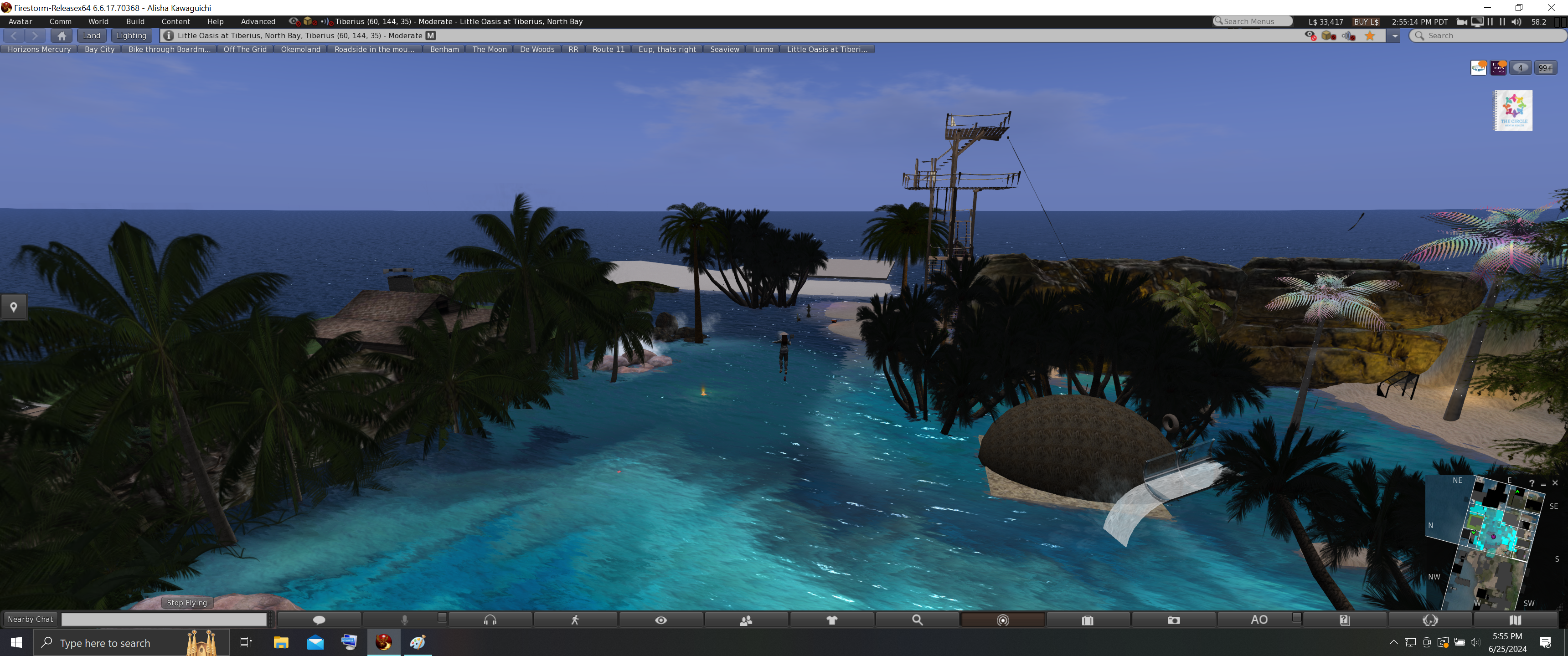Open the movement controls walking icon
Image resolution: width=1568 pixels, height=656 pixels.
click(x=575, y=620)
